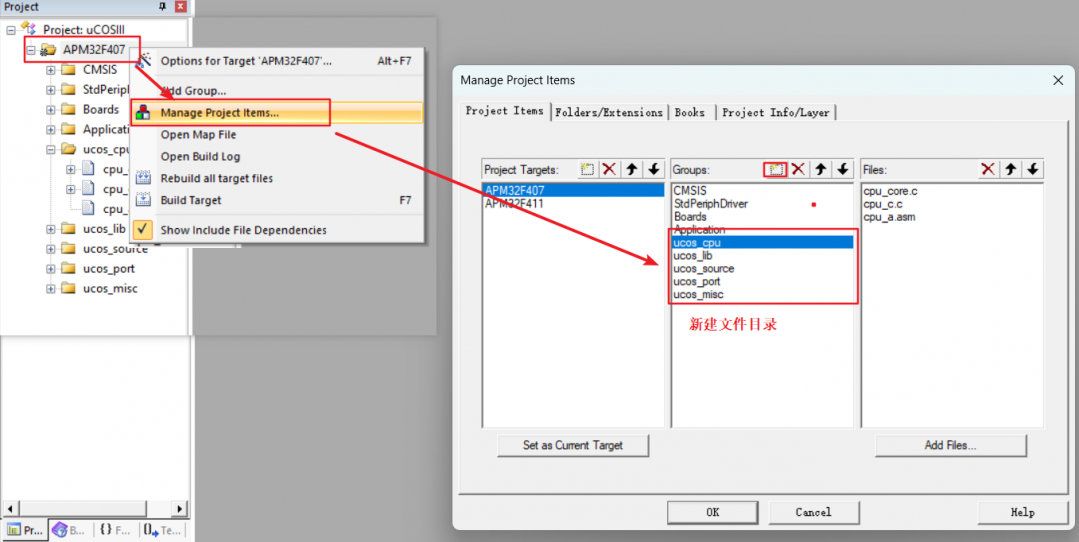Select Open Map File
Image resolution: width=1079 pixels, height=542 pixels.
[x=277, y=135]
